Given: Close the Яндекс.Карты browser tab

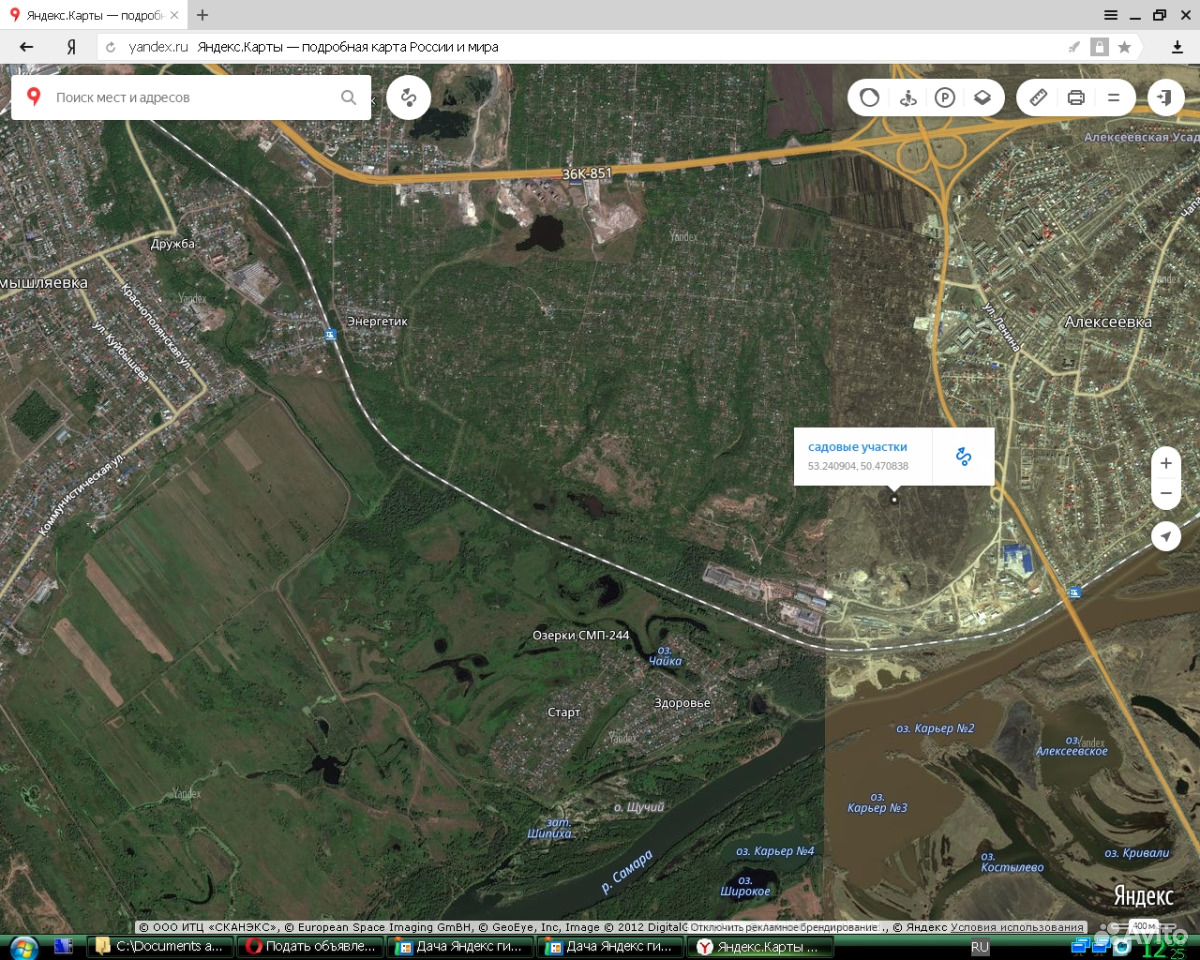Looking at the screenshot, I should coord(174,15).
